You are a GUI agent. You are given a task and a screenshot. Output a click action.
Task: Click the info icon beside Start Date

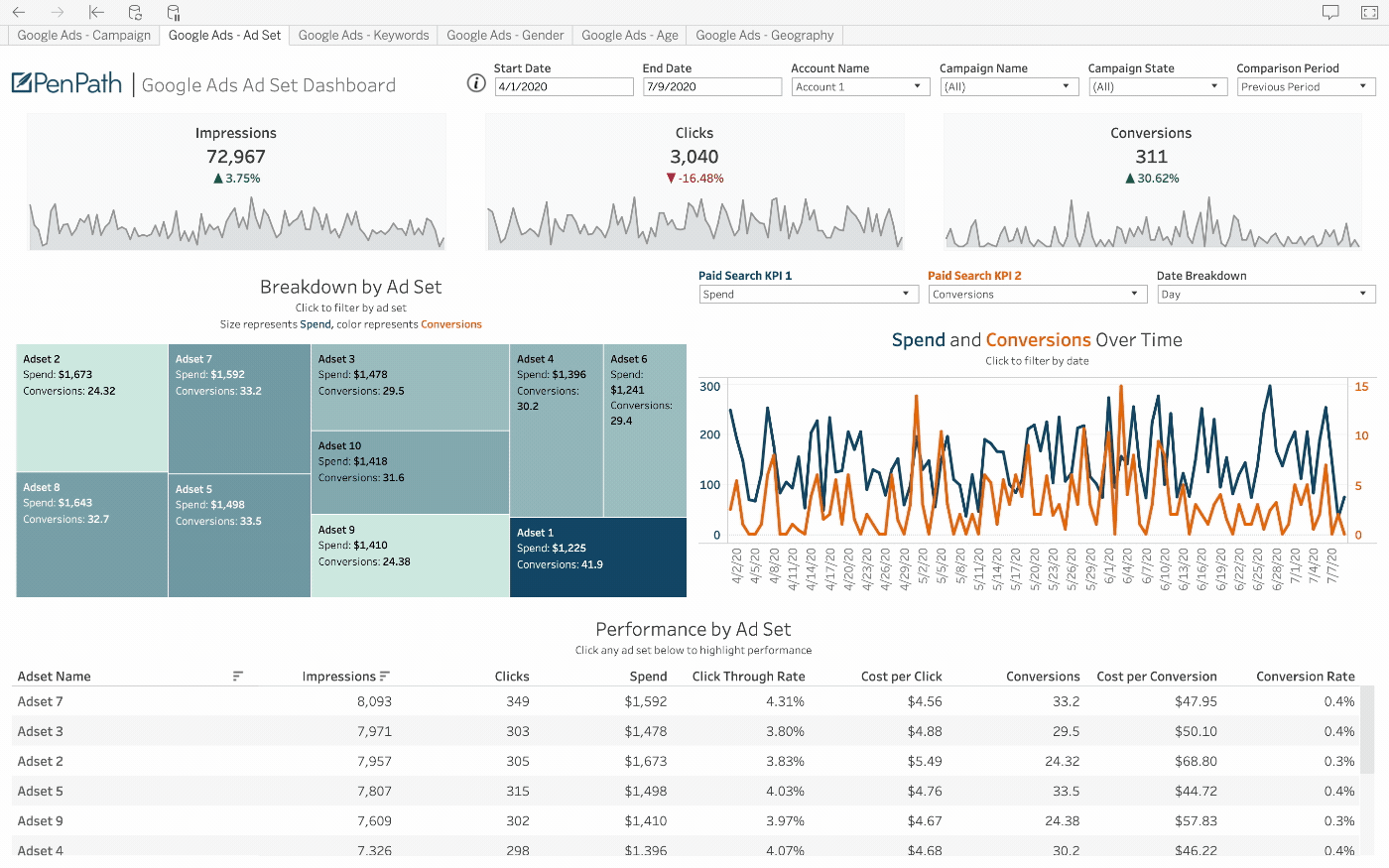(x=476, y=82)
